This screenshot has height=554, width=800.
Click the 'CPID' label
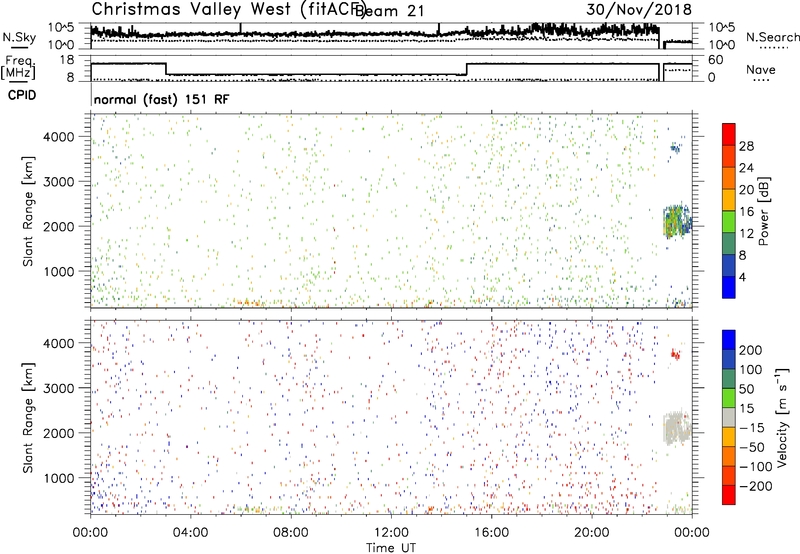click(22, 95)
